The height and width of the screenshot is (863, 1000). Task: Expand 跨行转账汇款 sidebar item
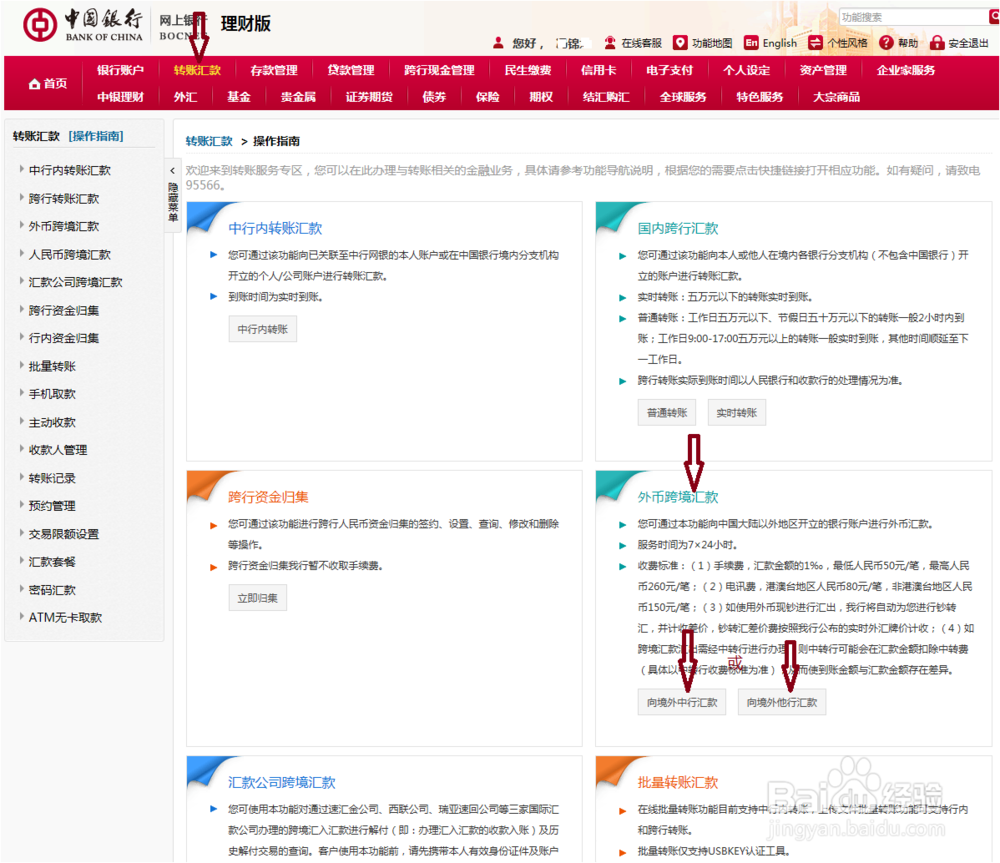[x=64, y=198]
